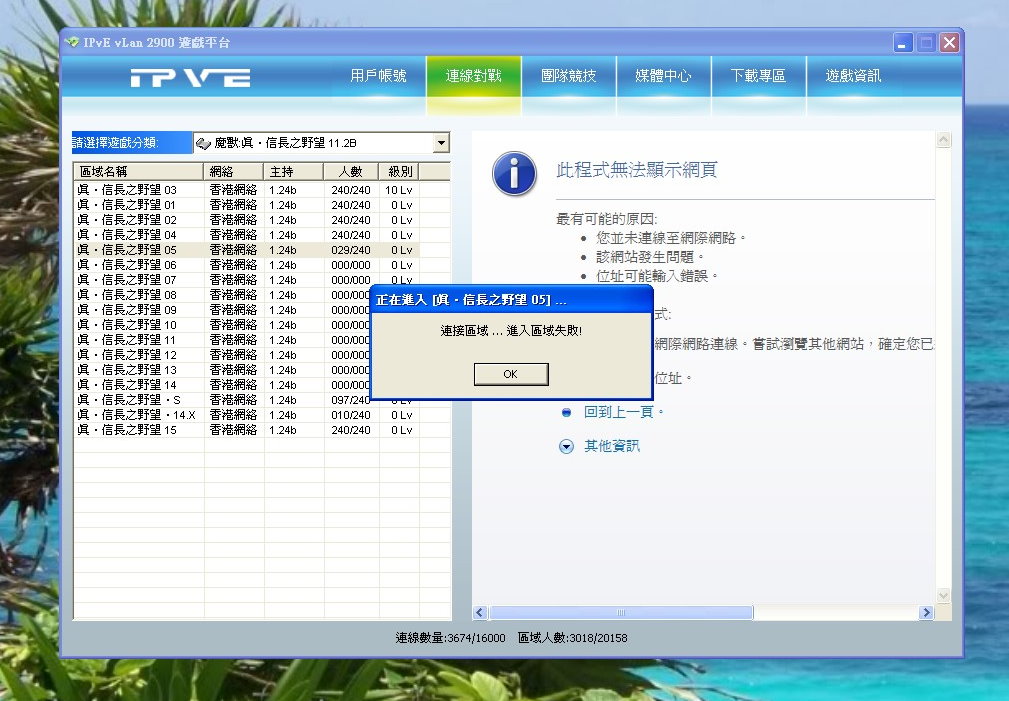The width and height of the screenshot is (1009, 701).
Task: Switch to the 連線對戰 tab
Action: click(473, 76)
